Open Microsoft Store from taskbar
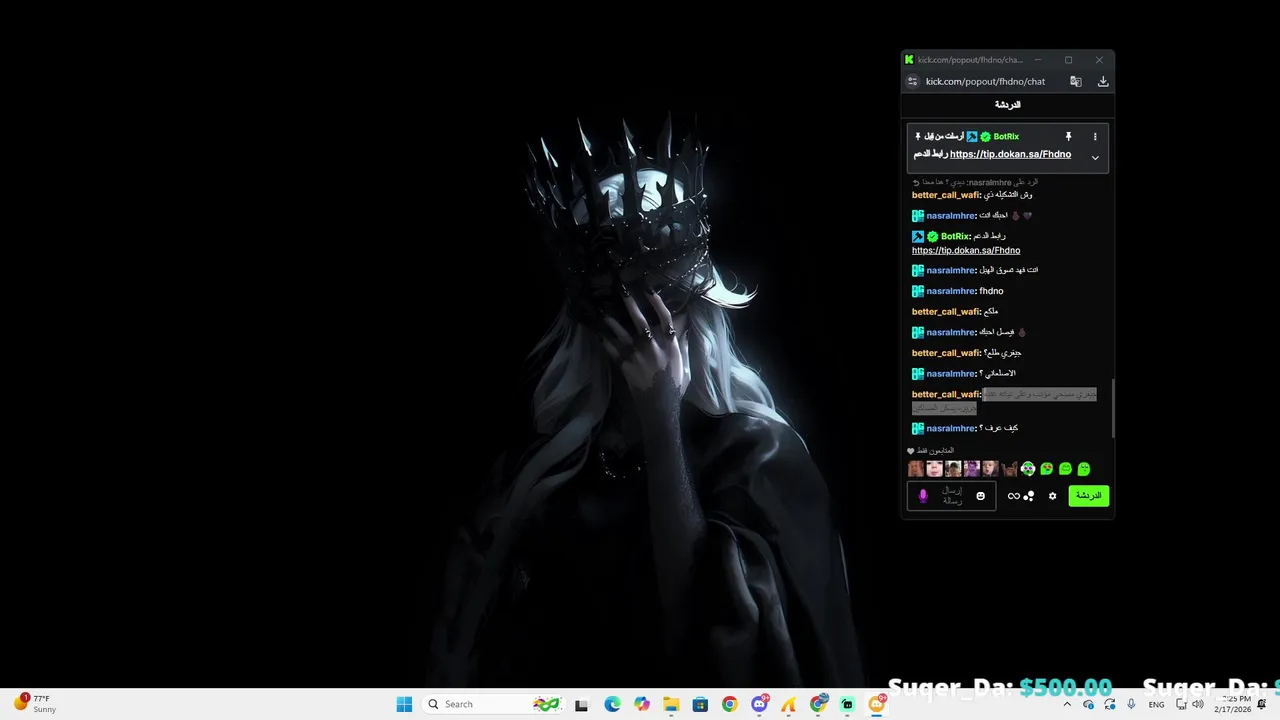The height and width of the screenshot is (720, 1280). point(700,705)
